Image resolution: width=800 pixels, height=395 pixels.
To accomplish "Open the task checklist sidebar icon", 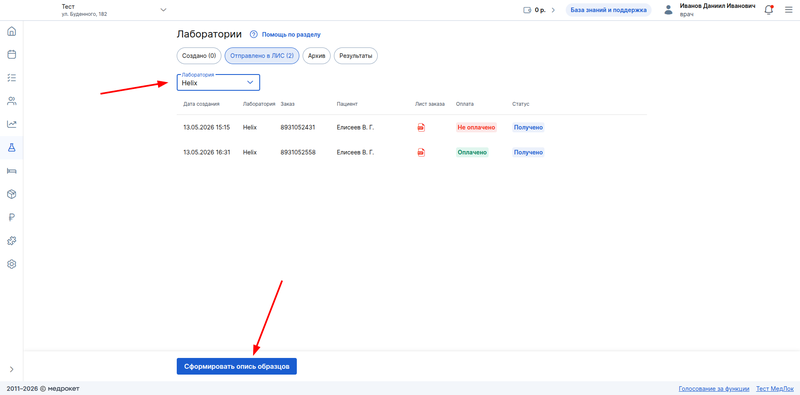I will click(11, 78).
